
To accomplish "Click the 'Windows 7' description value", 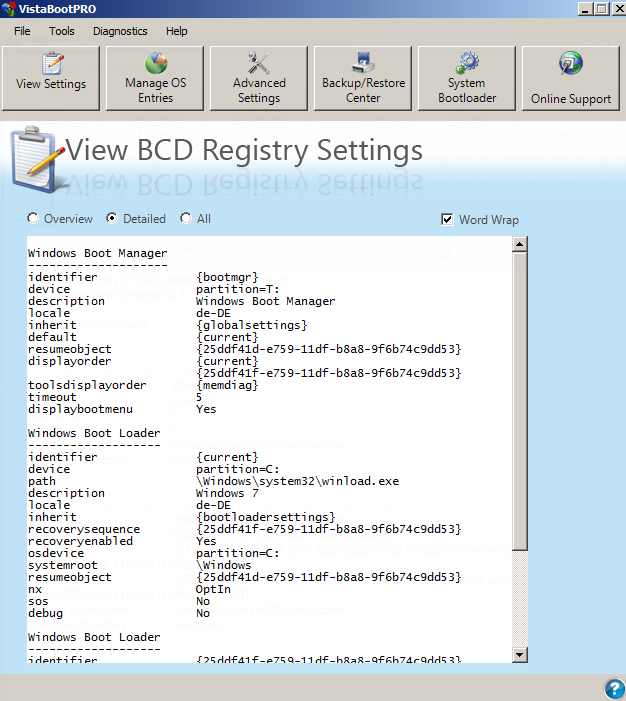I will pyautogui.click(x=227, y=493).
